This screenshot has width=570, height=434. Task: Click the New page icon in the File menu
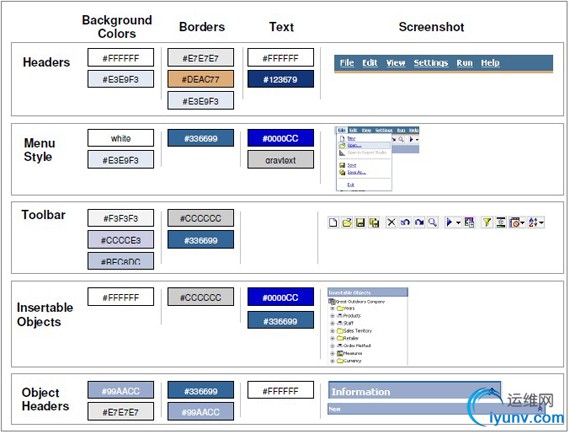(x=342, y=138)
